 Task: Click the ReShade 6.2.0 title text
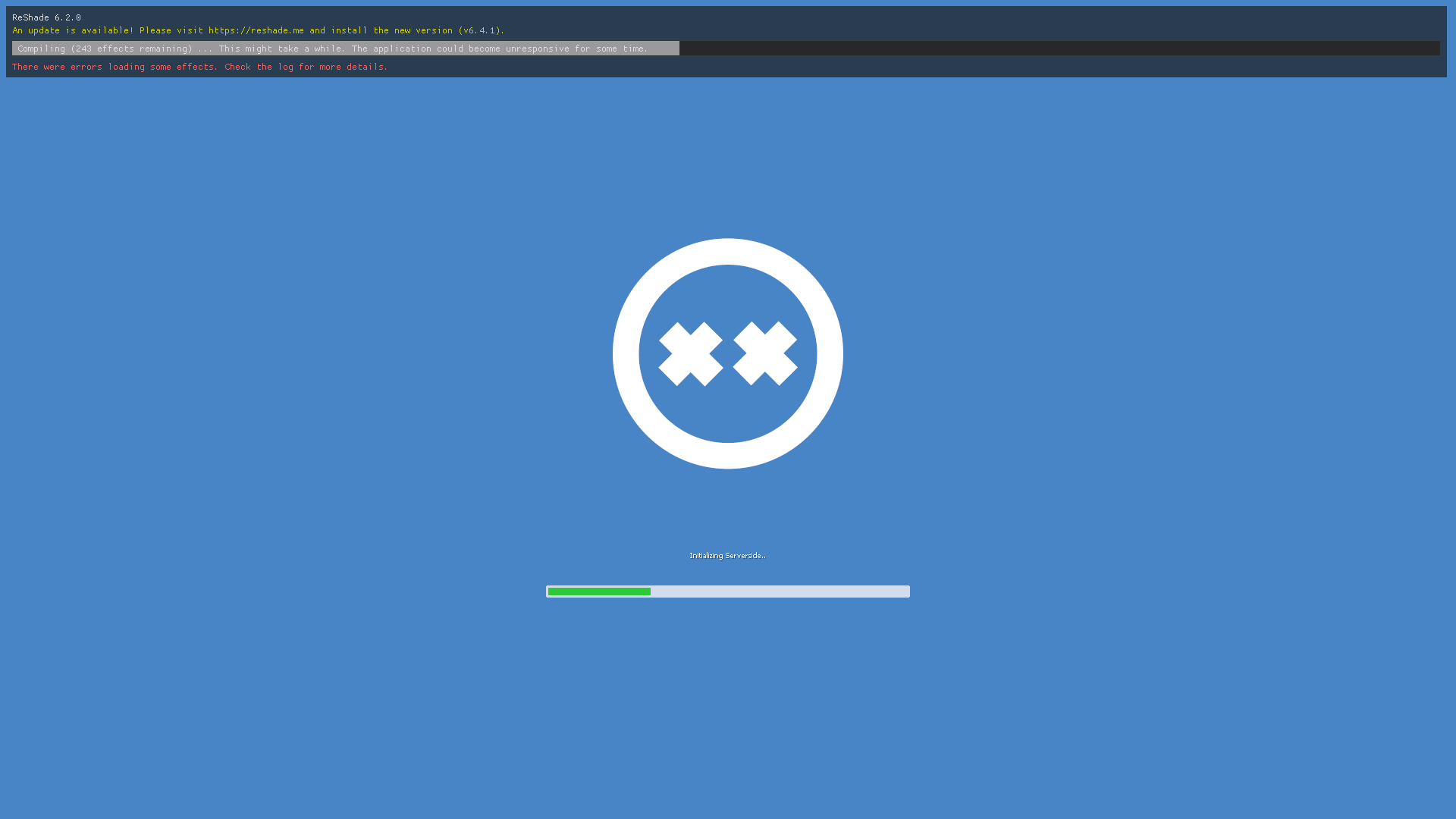pos(46,17)
